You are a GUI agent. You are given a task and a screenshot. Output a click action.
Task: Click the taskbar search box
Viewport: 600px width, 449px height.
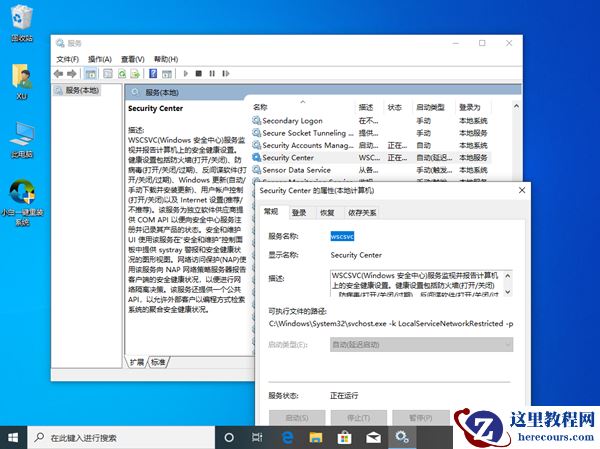click(x=121, y=438)
